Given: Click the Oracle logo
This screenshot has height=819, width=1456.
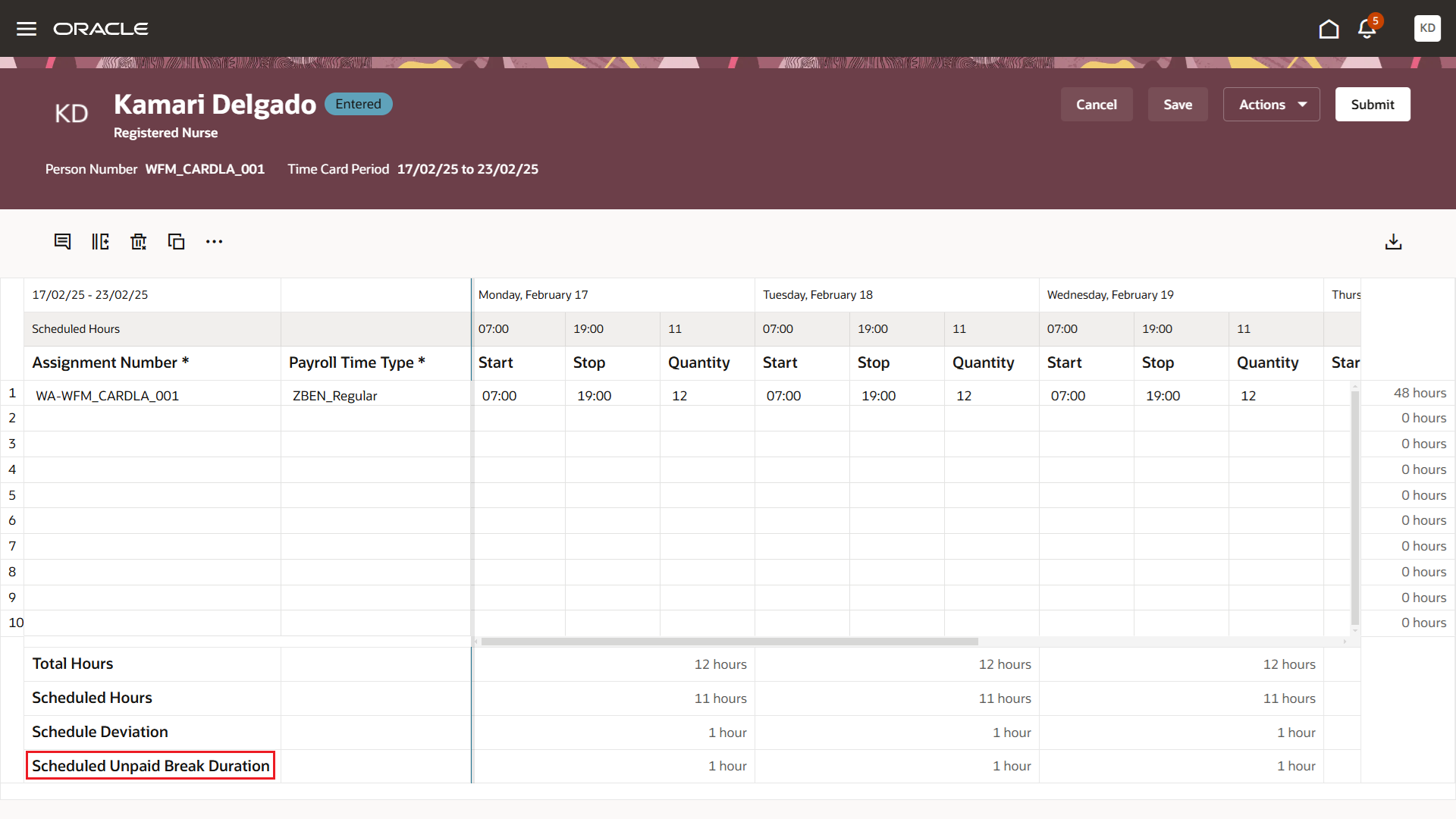Looking at the screenshot, I should click(101, 28).
